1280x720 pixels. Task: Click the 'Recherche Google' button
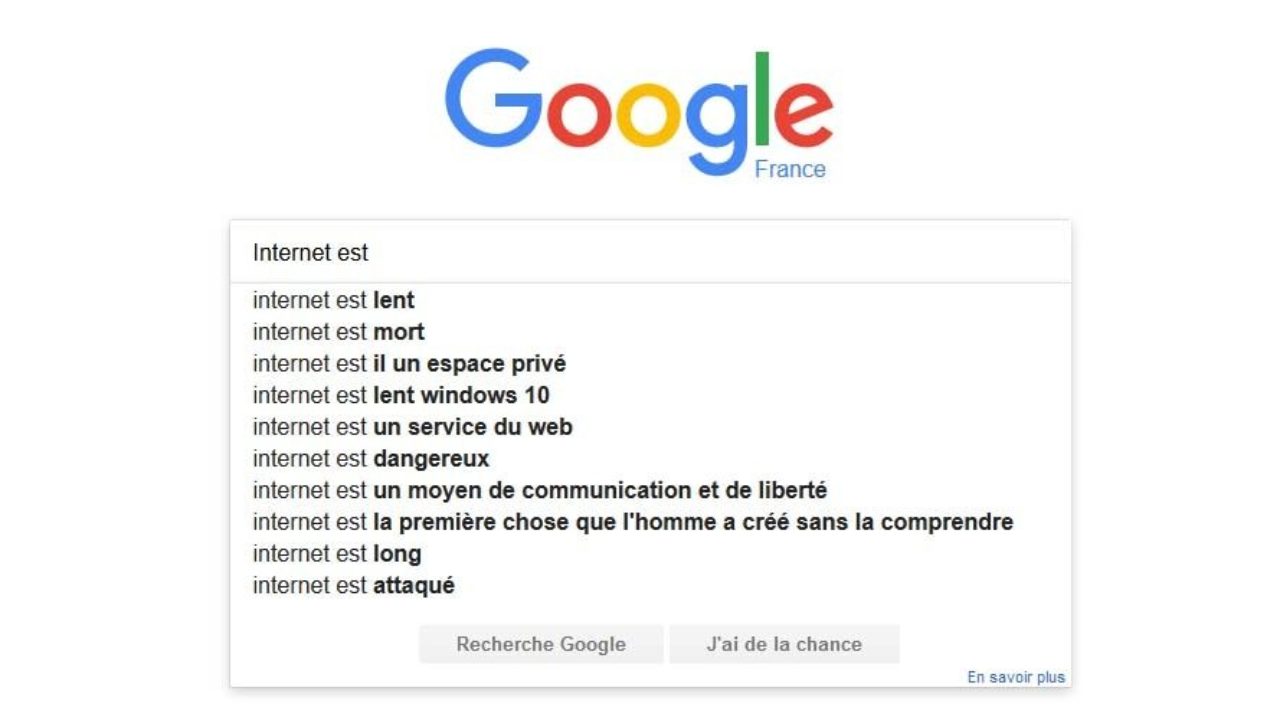click(541, 645)
